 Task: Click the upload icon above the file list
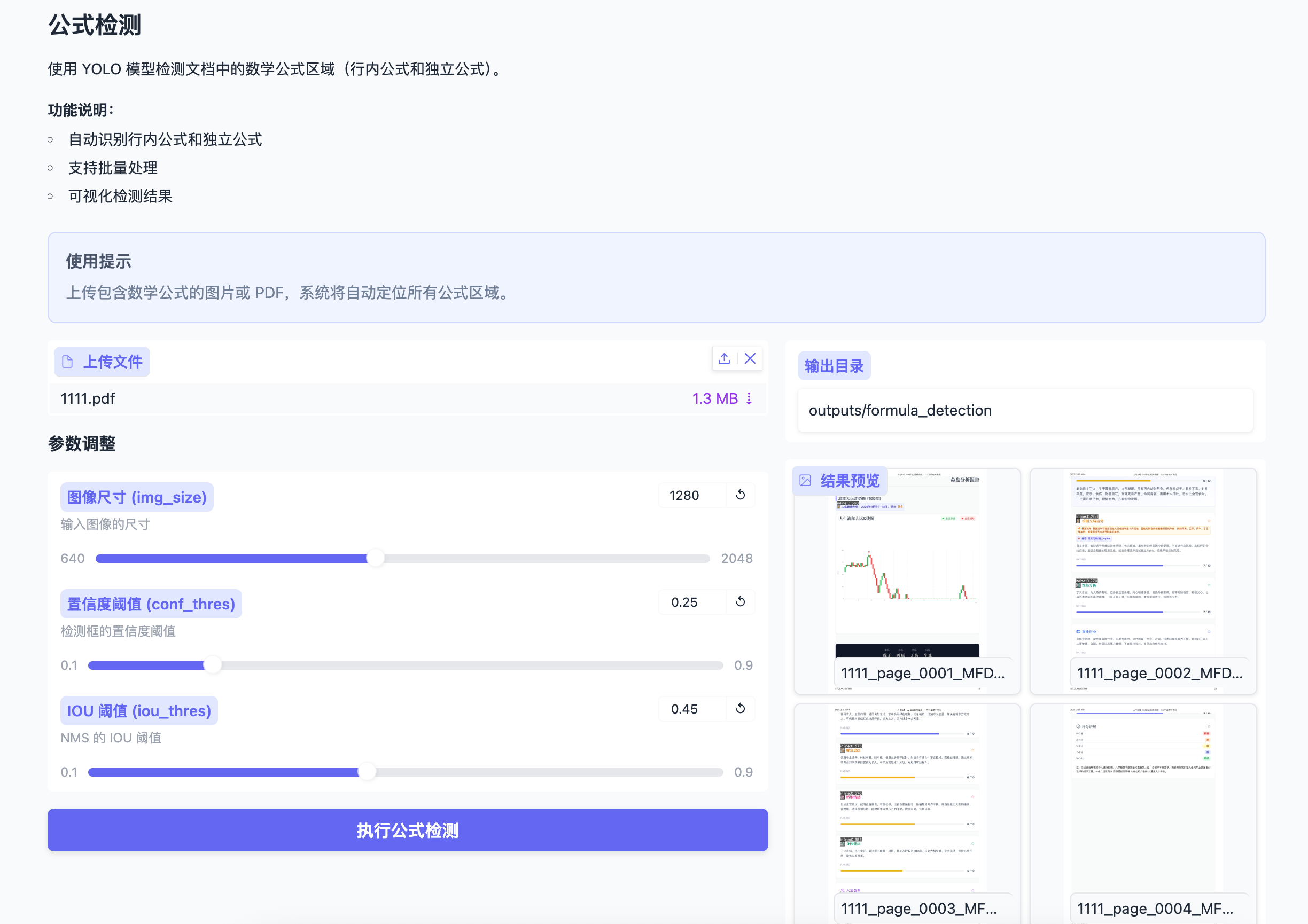click(724, 359)
